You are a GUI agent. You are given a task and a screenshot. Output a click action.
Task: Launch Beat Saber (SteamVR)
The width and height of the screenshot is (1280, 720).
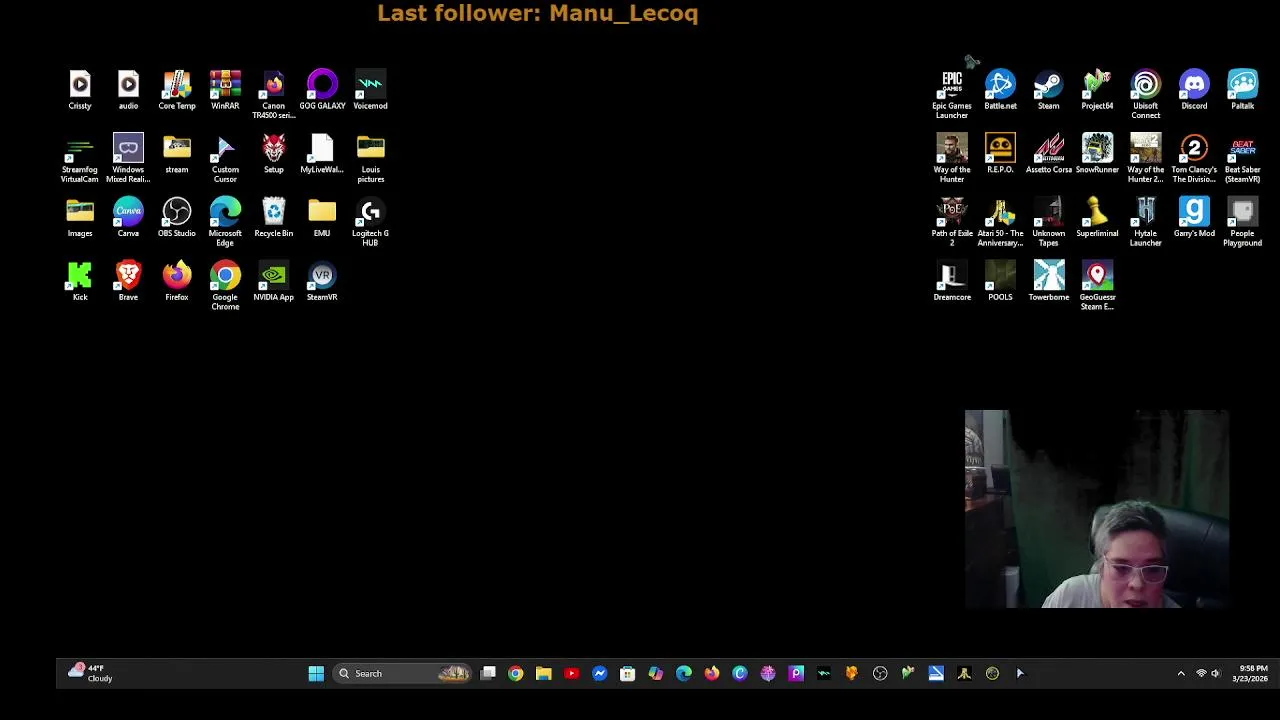pyautogui.click(x=1242, y=159)
